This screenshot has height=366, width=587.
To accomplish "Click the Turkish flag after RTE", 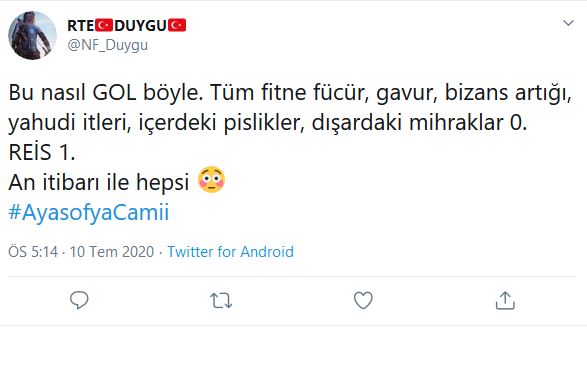I will [104, 25].
